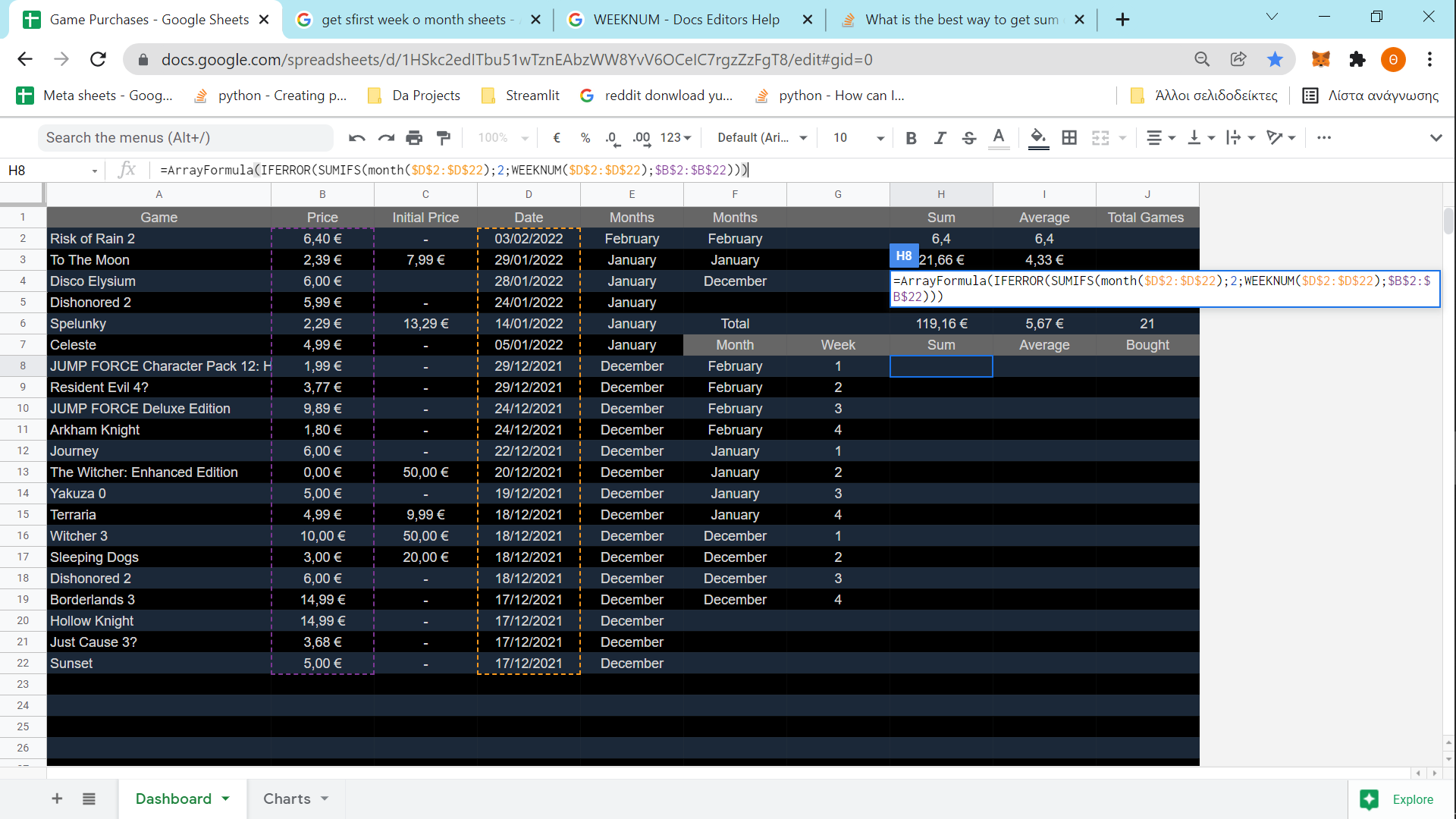Select the Paint format tool
The image size is (1456, 819).
[444, 138]
